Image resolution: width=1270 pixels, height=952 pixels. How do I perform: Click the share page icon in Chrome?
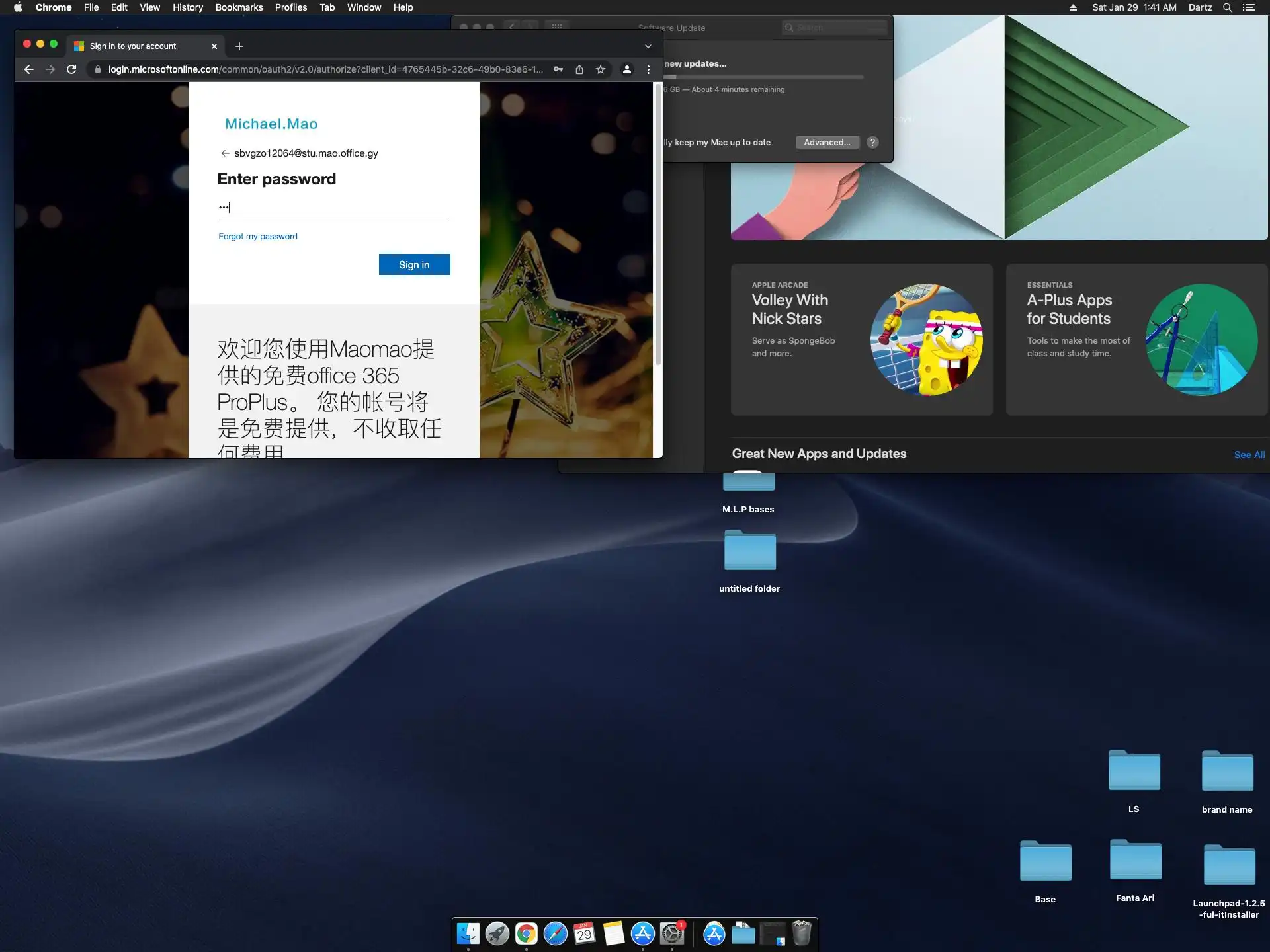pyautogui.click(x=579, y=69)
